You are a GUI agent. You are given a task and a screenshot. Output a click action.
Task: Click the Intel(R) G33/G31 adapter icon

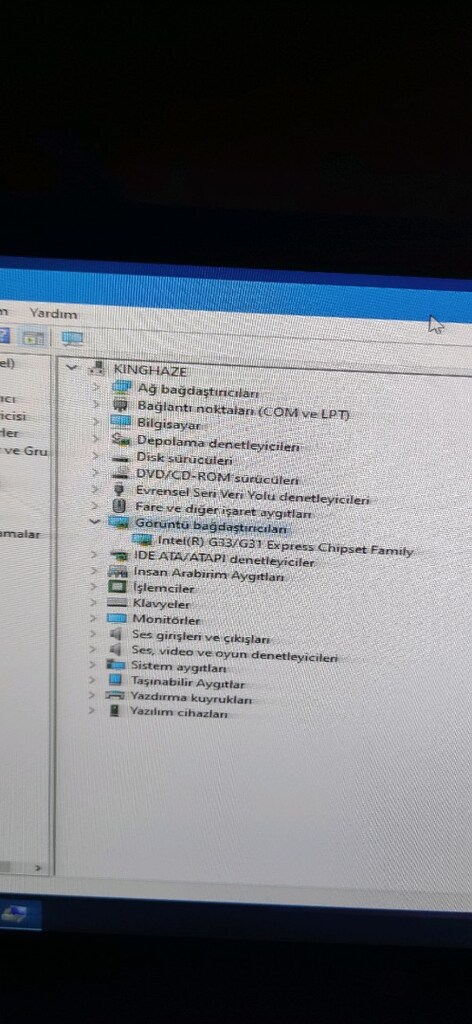coord(142,539)
